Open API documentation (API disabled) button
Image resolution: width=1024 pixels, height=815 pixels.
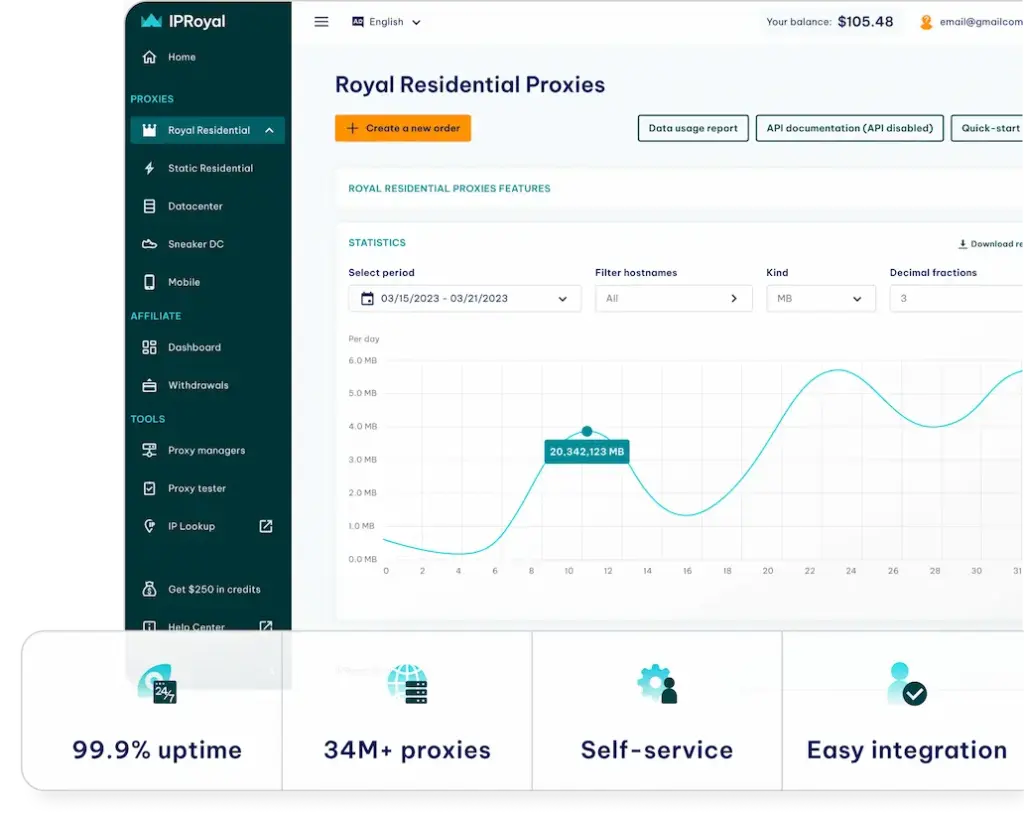point(850,128)
